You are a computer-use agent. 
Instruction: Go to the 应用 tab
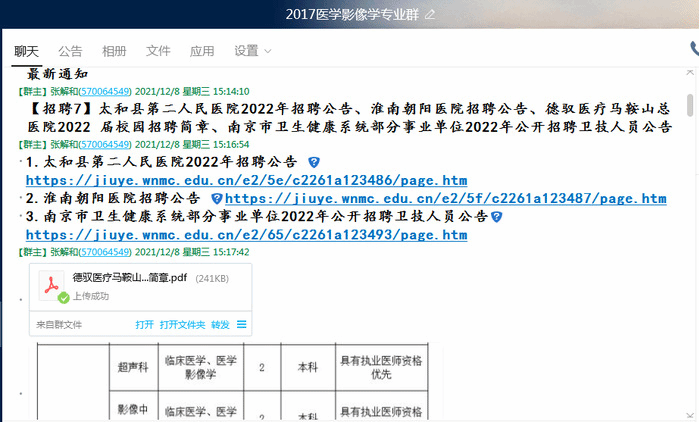[x=202, y=51]
